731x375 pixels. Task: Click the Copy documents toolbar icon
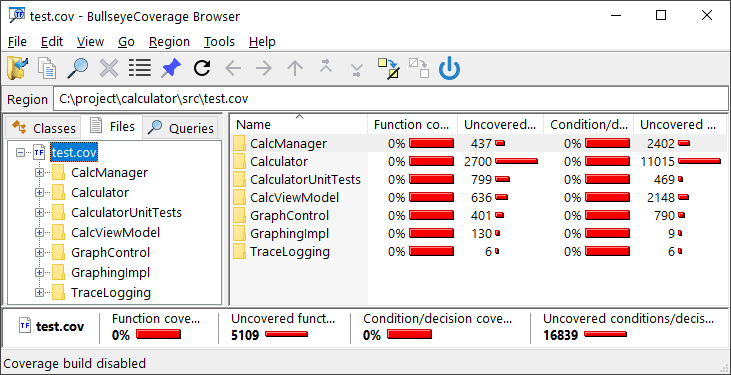(47, 69)
